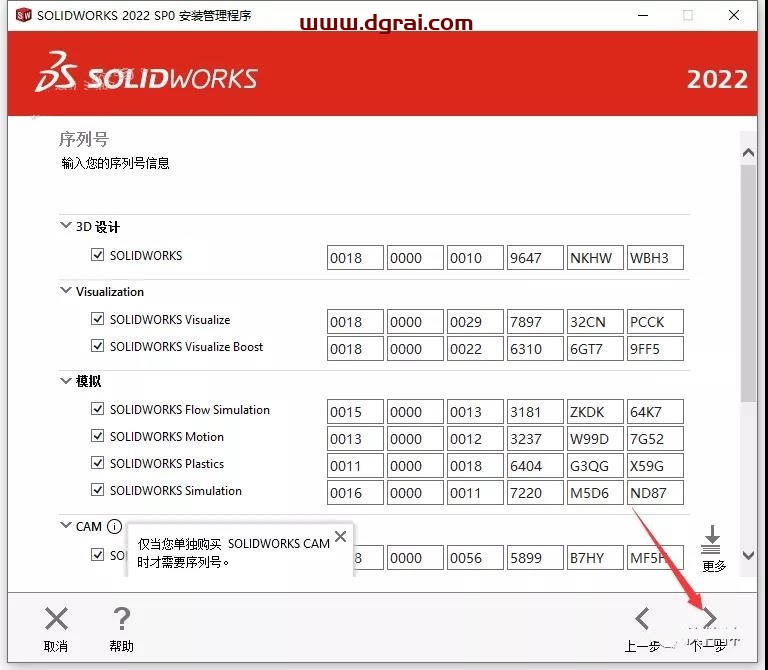
Task: Click Plastics first field 0011
Action: (355, 466)
